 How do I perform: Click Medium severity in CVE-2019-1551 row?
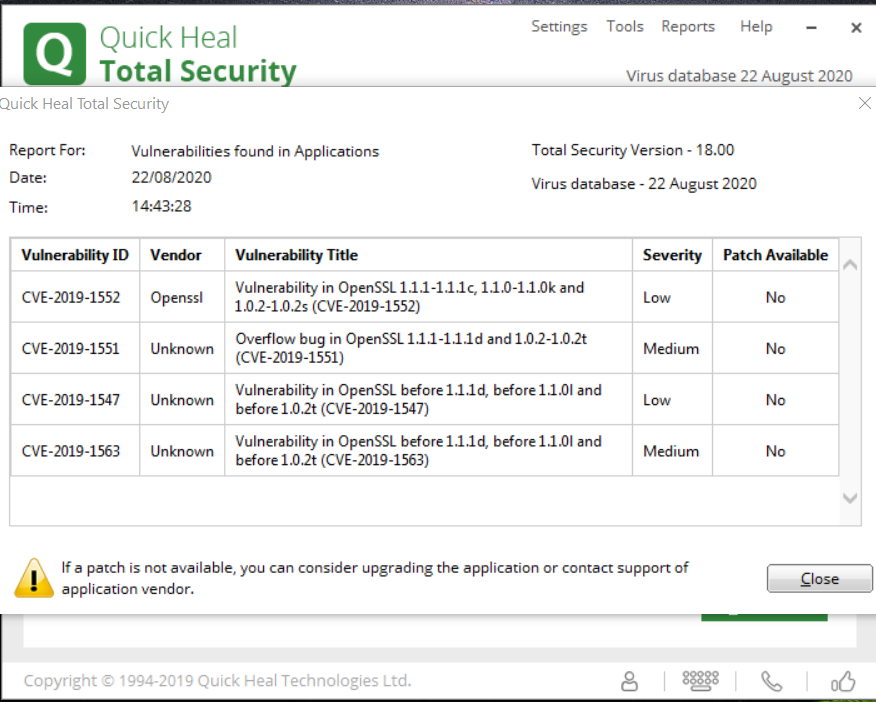coord(671,349)
